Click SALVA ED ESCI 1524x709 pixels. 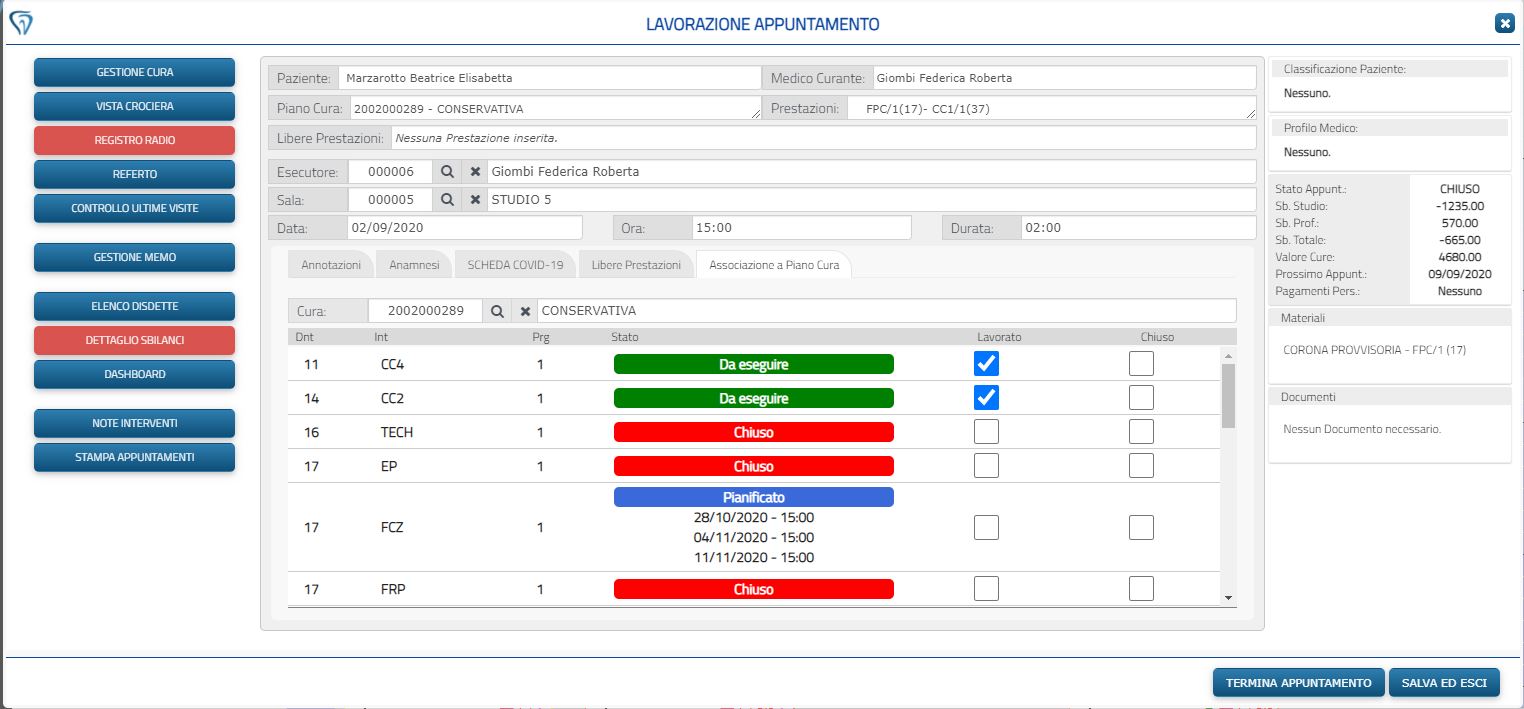1444,682
